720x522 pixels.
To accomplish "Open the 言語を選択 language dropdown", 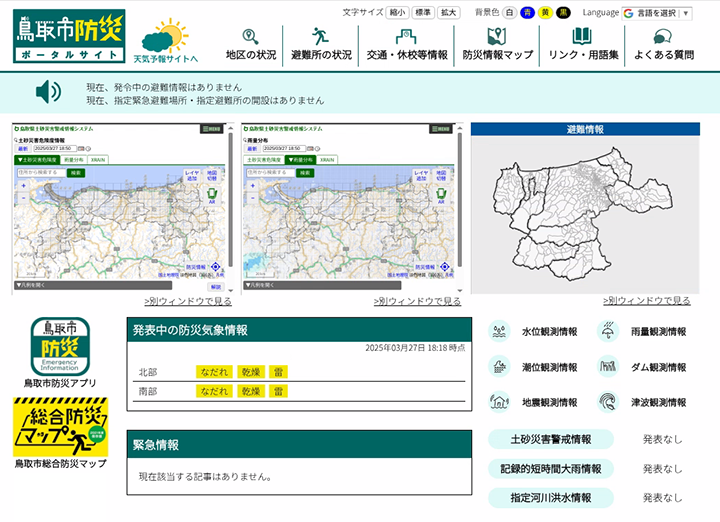I will click(657, 13).
